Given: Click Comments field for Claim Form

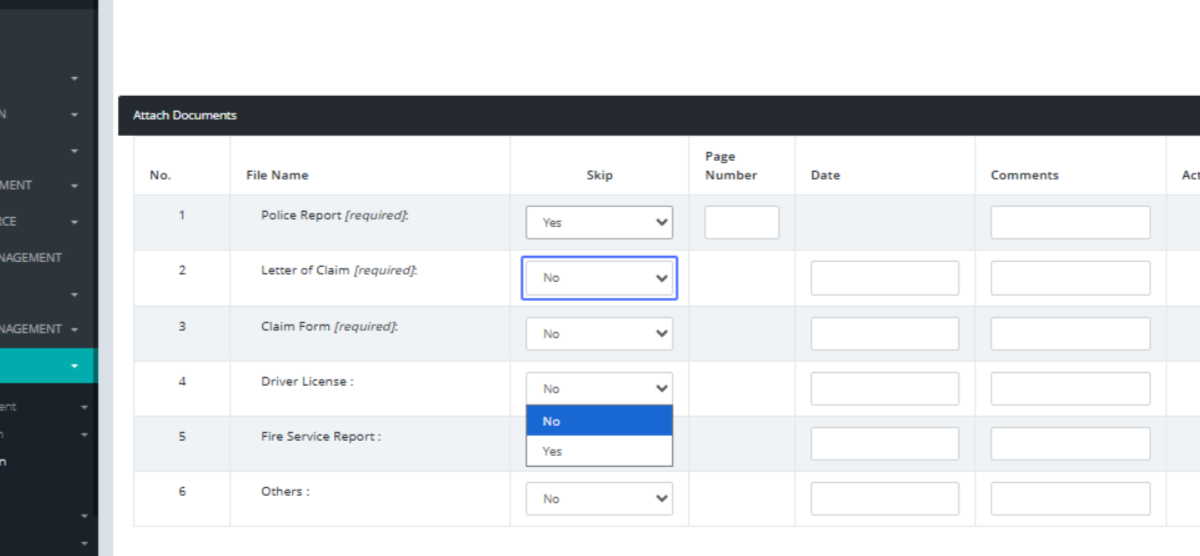Looking at the screenshot, I should point(1070,334).
